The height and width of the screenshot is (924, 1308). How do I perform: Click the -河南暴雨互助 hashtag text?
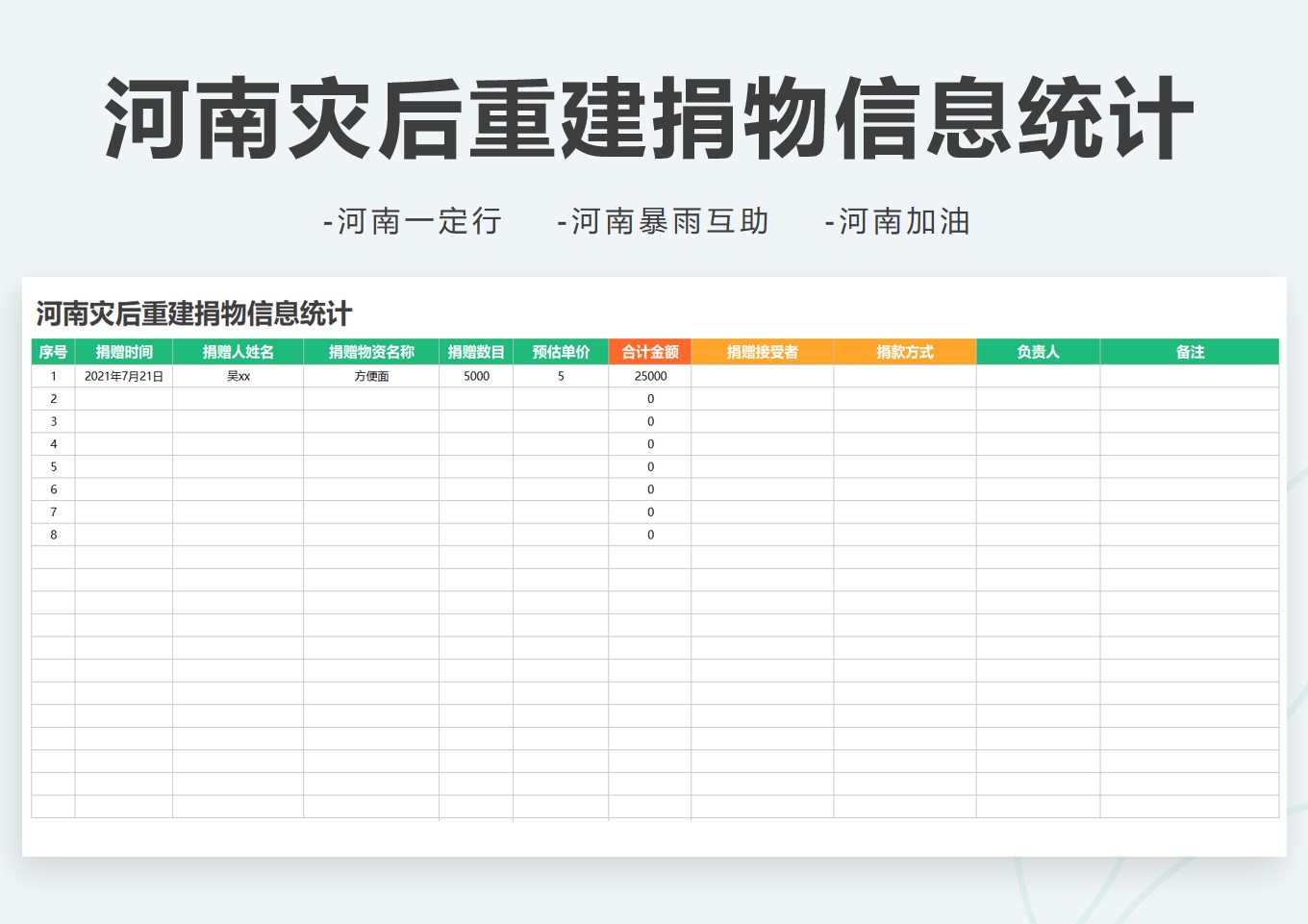pyautogui.click(x=663, y=221)
